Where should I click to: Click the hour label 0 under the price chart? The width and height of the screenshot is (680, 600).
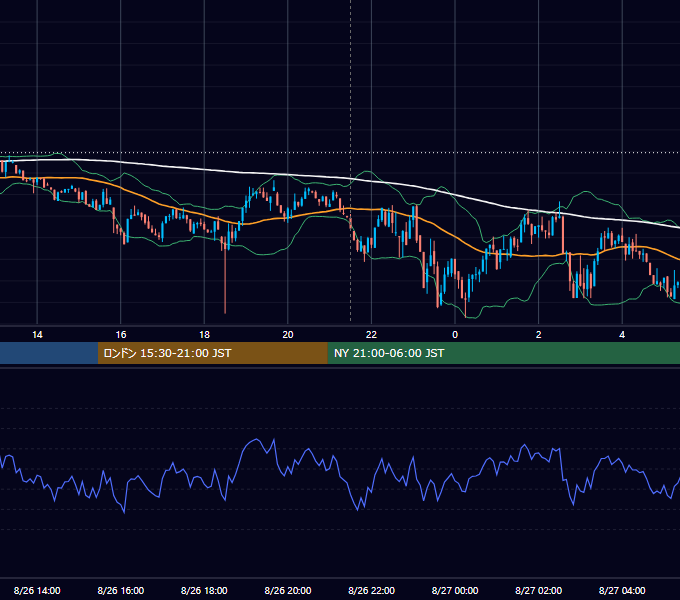click(455, 334)
